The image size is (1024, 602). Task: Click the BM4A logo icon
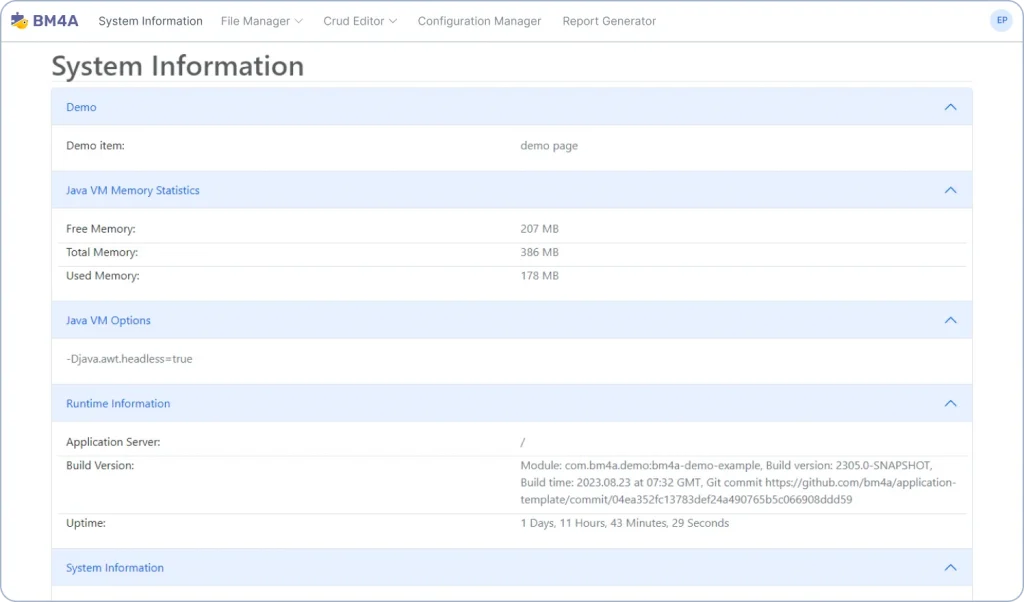click(x=19, y=21)
